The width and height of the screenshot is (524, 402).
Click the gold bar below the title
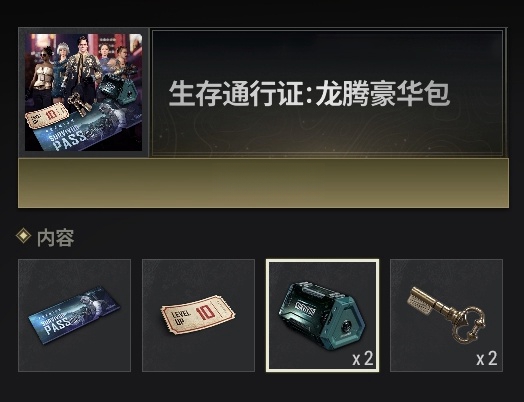(263, 183)
